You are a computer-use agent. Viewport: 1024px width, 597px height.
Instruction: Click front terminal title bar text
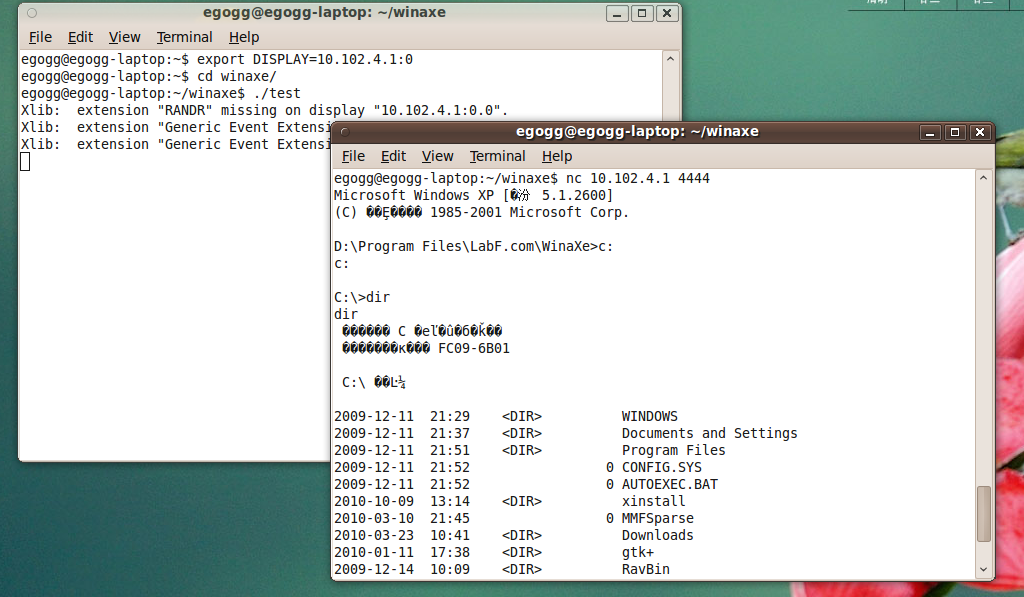click(x=637, y=131)
